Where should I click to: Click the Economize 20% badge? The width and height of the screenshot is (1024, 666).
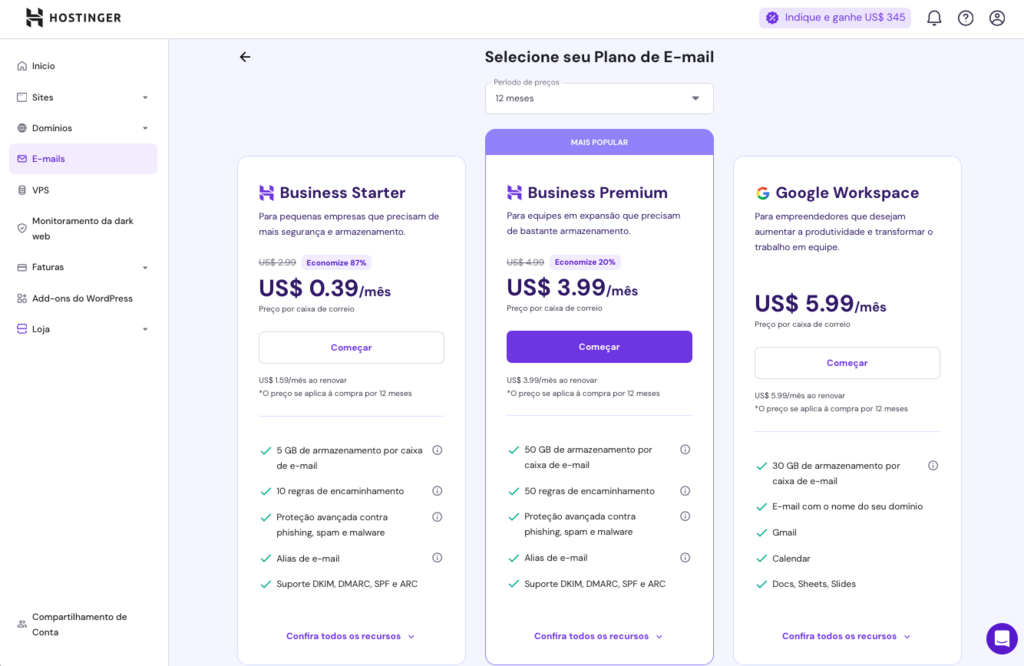coord(584,262)
